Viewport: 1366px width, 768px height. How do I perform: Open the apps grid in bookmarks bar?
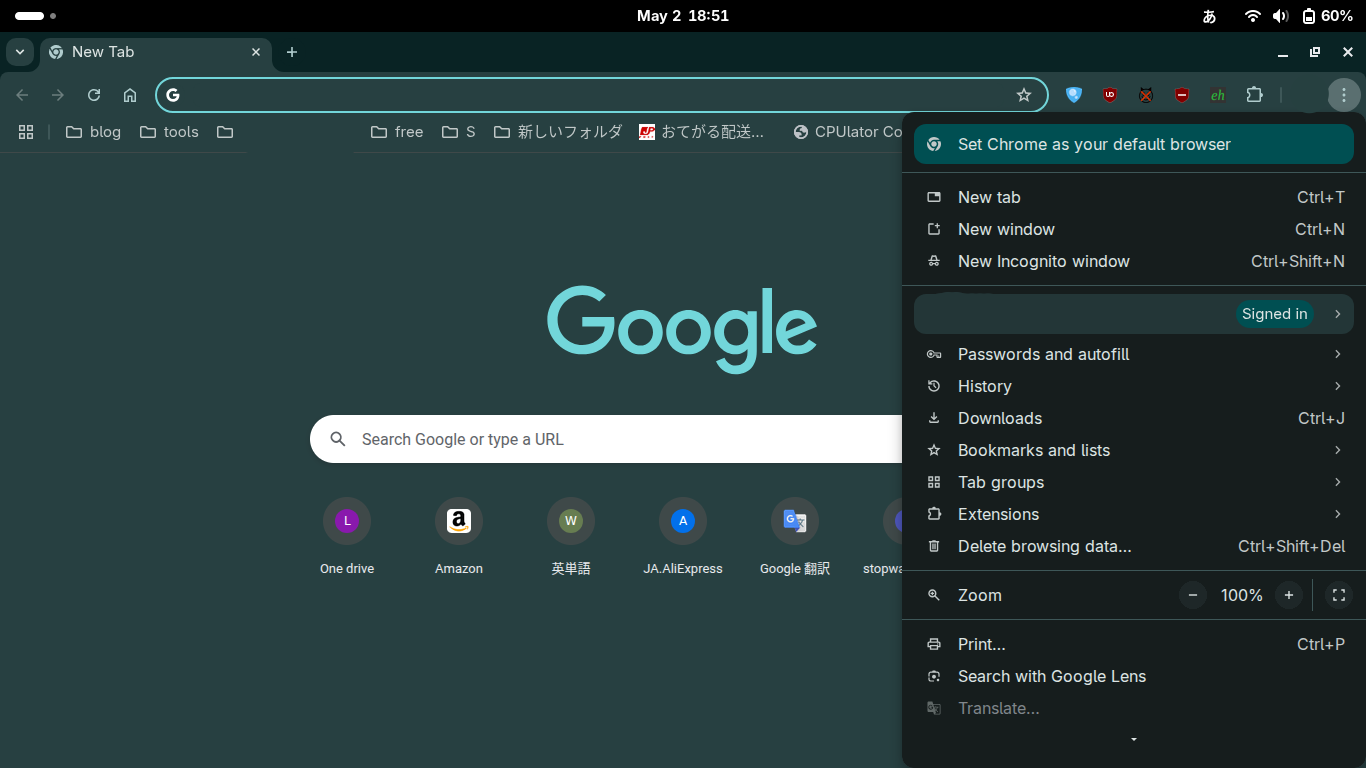coord(26,132)
